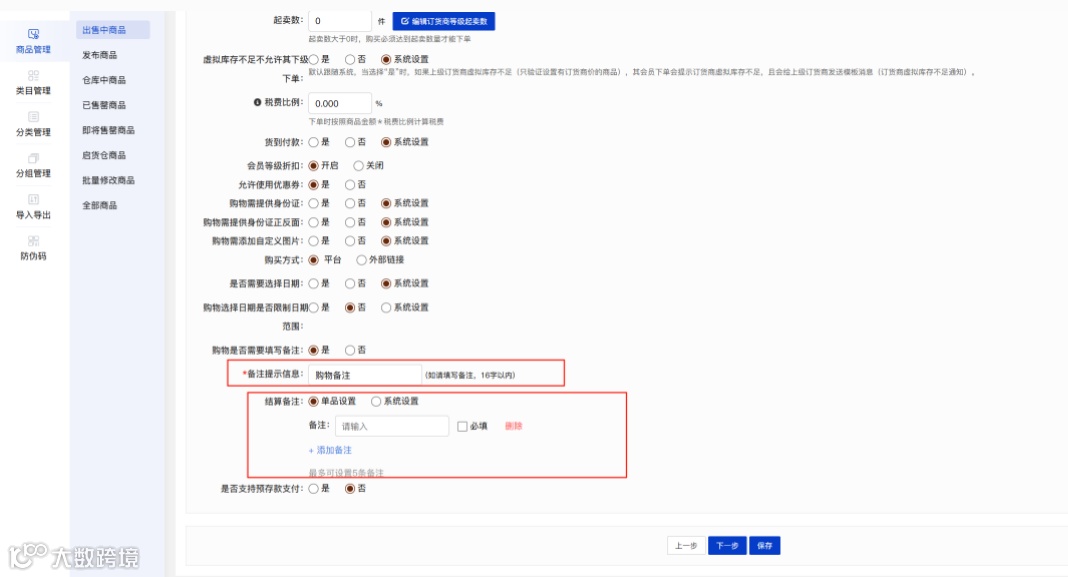Select 即将售罄商品 submenu item

tap(108, 130)
